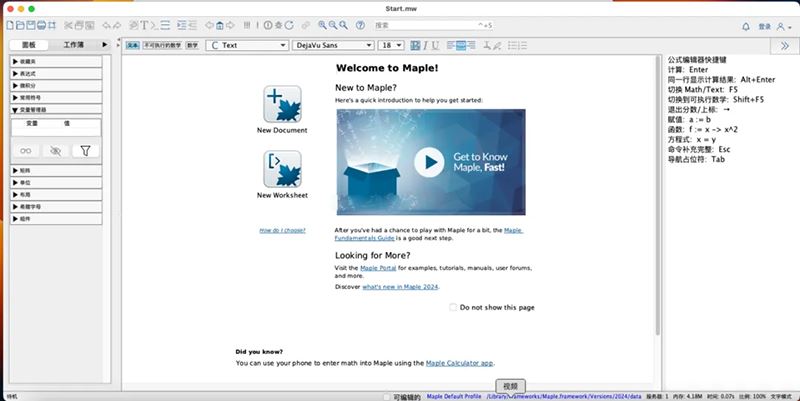
Task: Click the Zoom in magnifier icon
Action: 322,25
